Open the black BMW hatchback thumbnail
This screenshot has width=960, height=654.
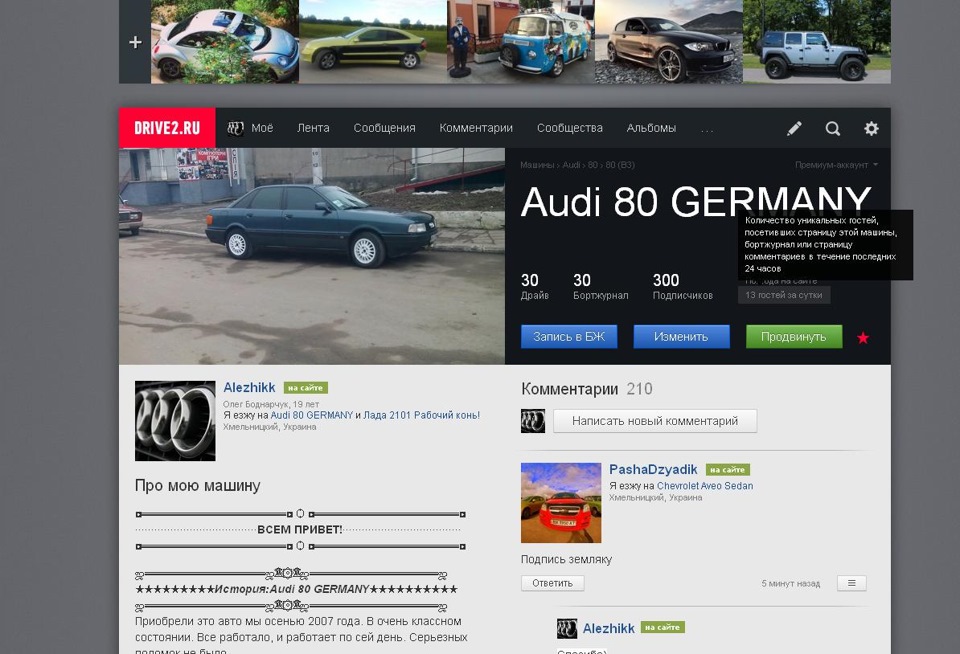[x=669, y=42]
